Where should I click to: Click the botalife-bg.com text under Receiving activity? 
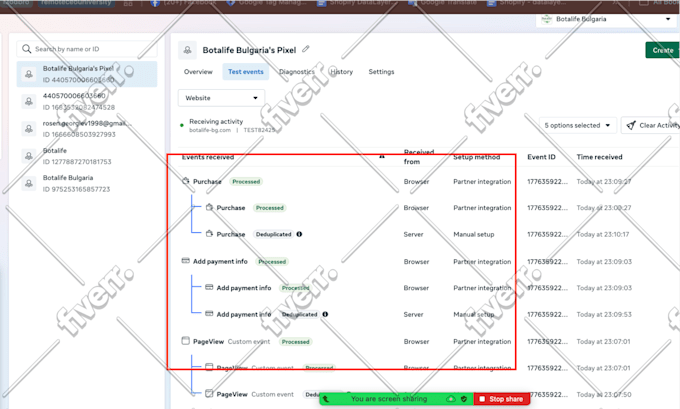[210, 130]
